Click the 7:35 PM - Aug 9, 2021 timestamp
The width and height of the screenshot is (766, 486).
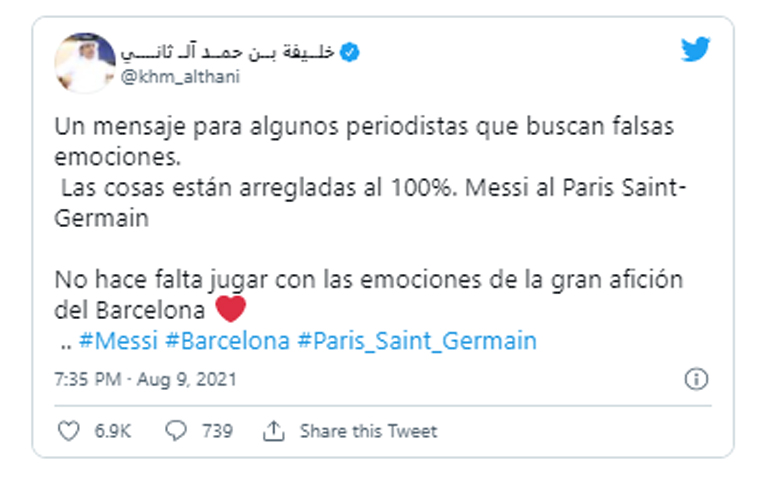[x=143, y=380]
